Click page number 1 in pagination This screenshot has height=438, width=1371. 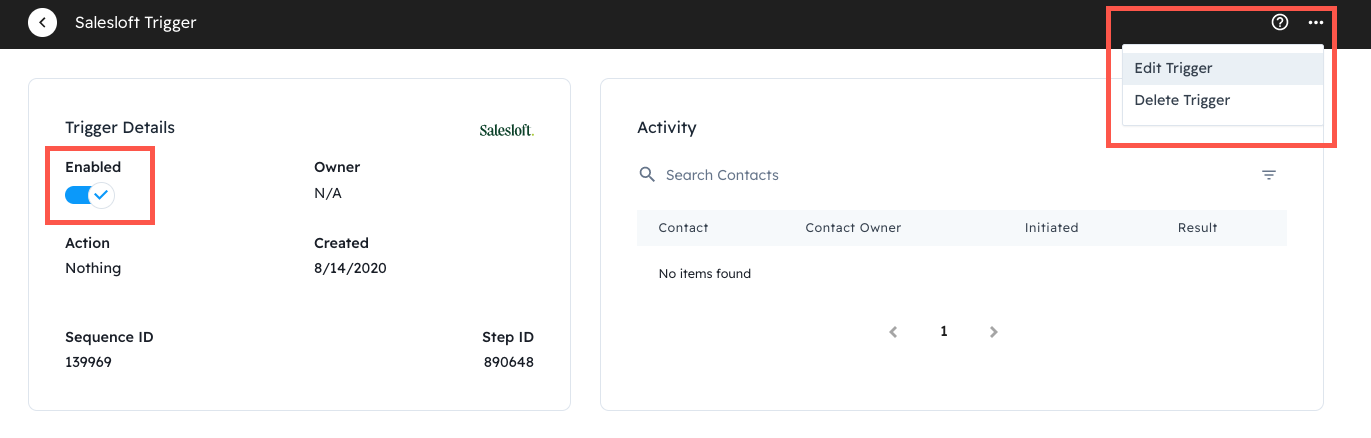coord(944,332)
